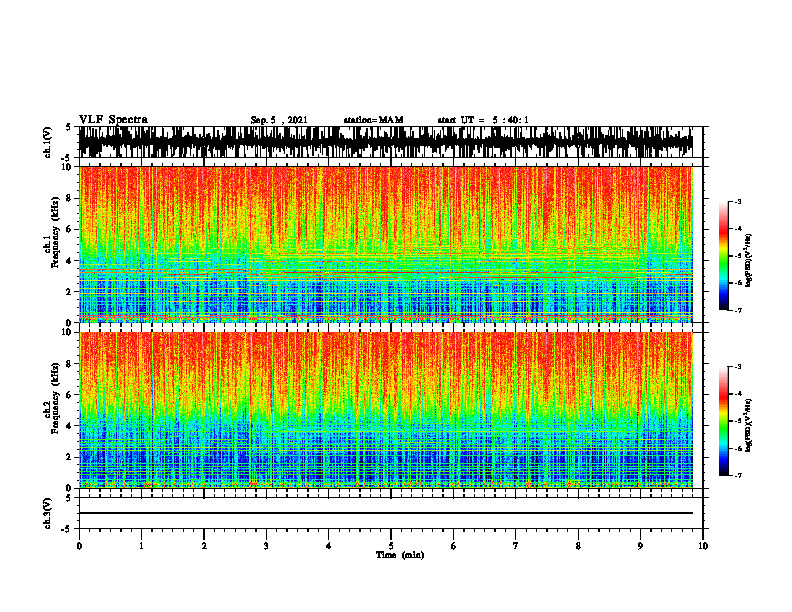Select the date text "Sep. 5 , 2021"
Screen dimensions: 792x612
[279, 120]
